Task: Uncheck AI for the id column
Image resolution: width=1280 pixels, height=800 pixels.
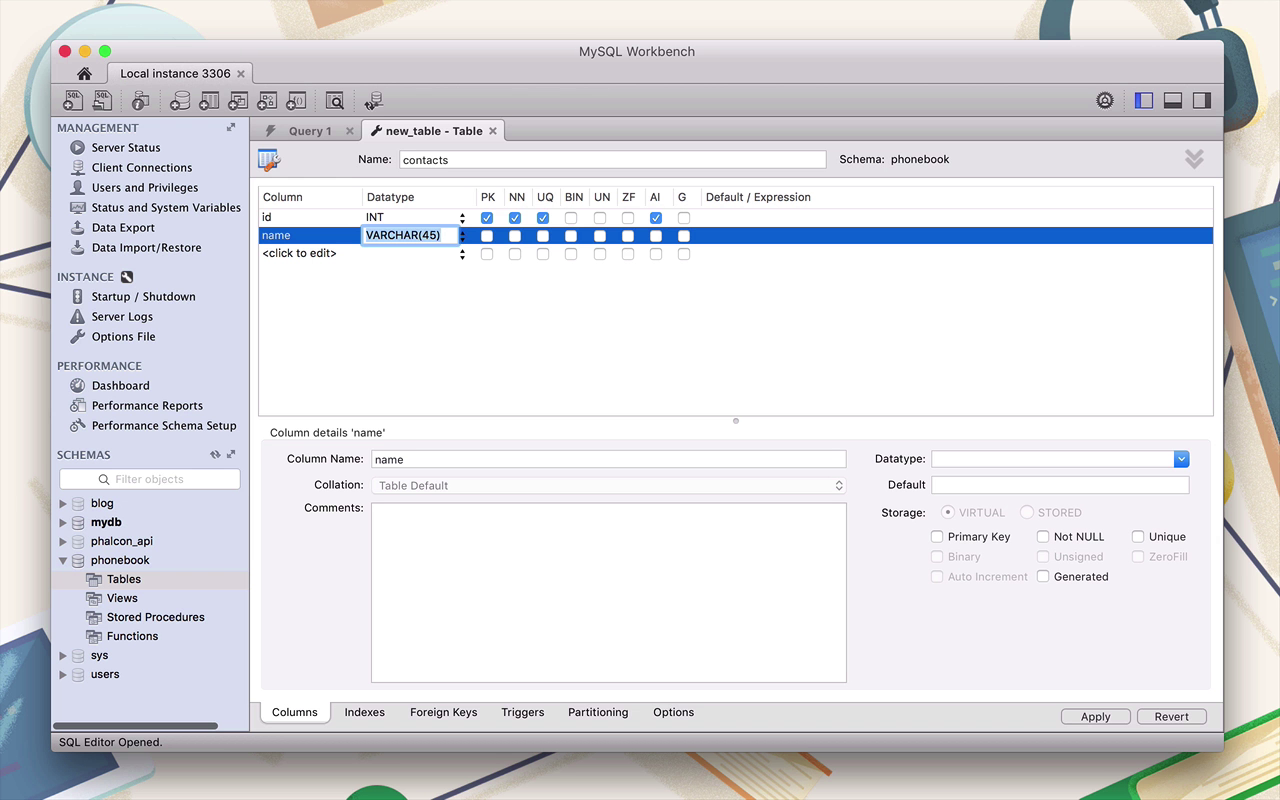Action: click(656, 217)
